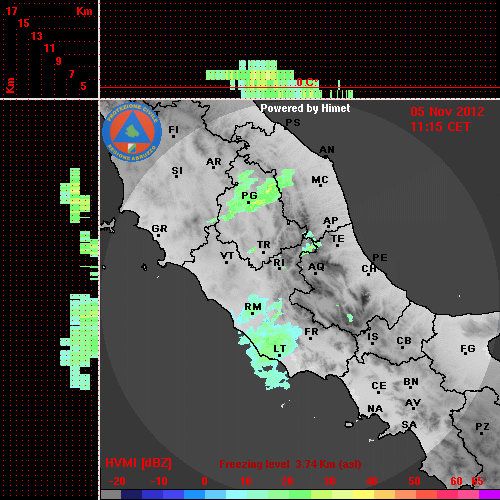
Task: Click the time label 11:15 CET
Action: [440, 127]
